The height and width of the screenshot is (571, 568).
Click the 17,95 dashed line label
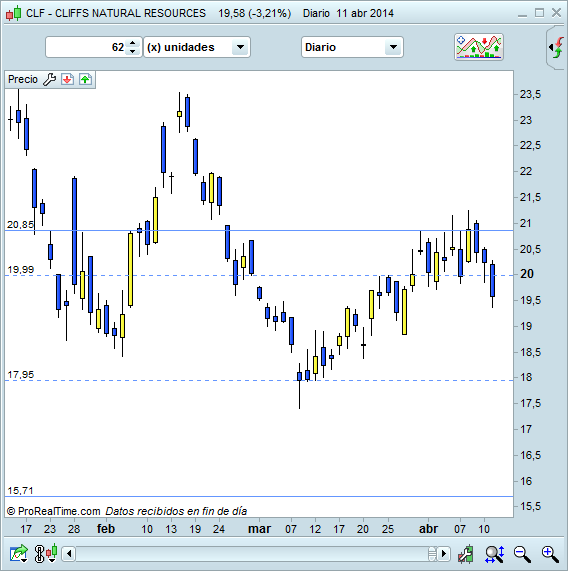click(x=20, y=374)
